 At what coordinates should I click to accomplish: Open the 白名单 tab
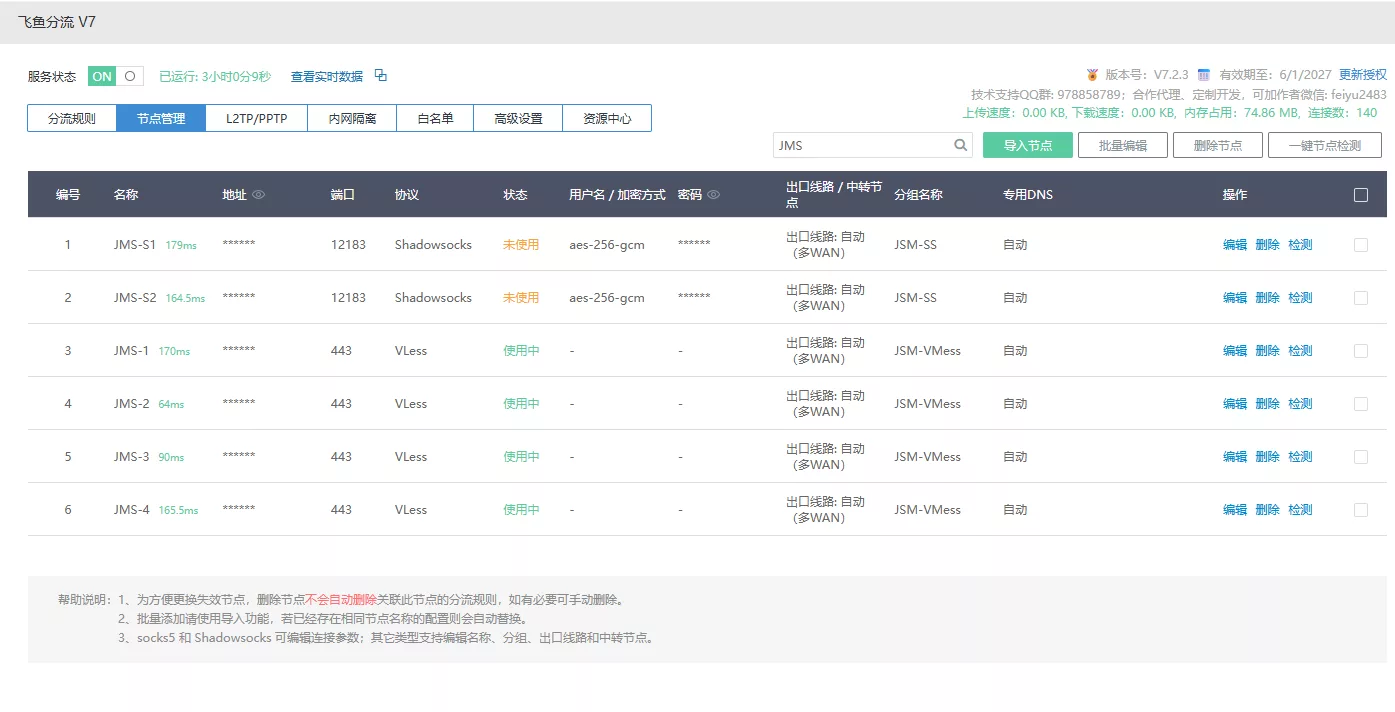pos(435,118)
